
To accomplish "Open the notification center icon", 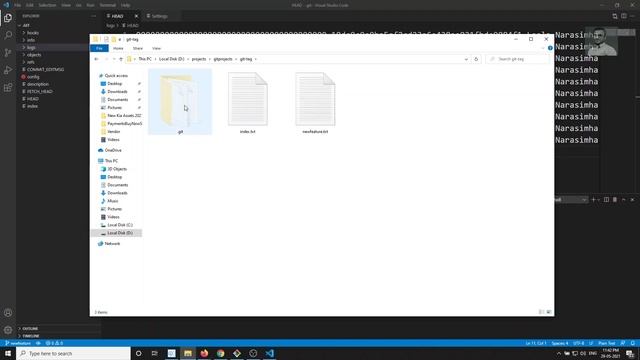I will click(630, 353).
